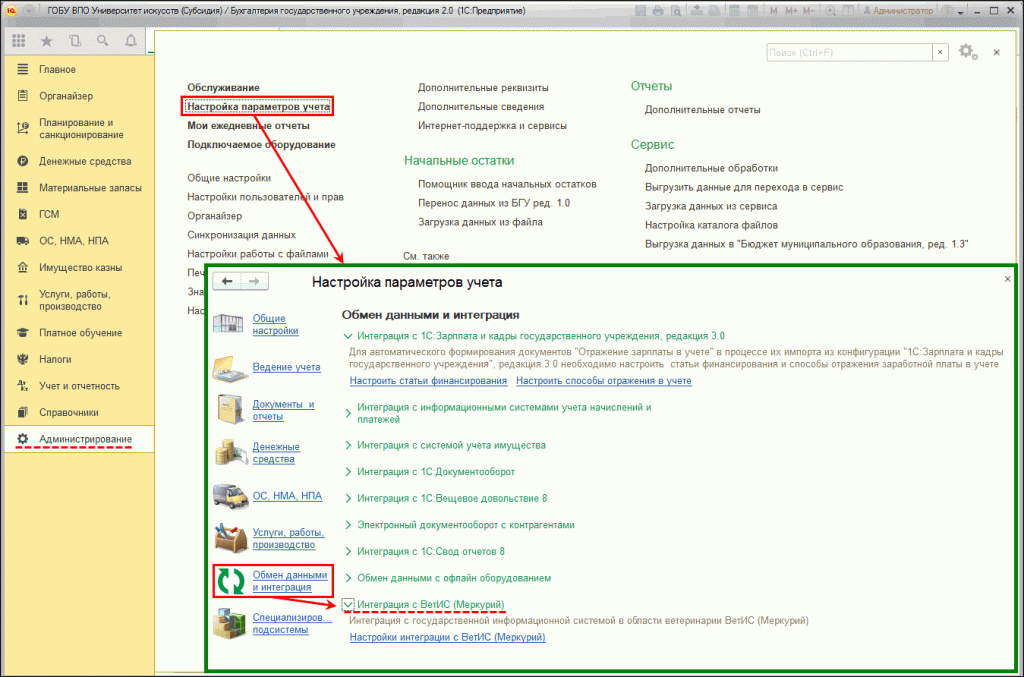Open Настройка параметров учета menu link

[x=259, y=106]
